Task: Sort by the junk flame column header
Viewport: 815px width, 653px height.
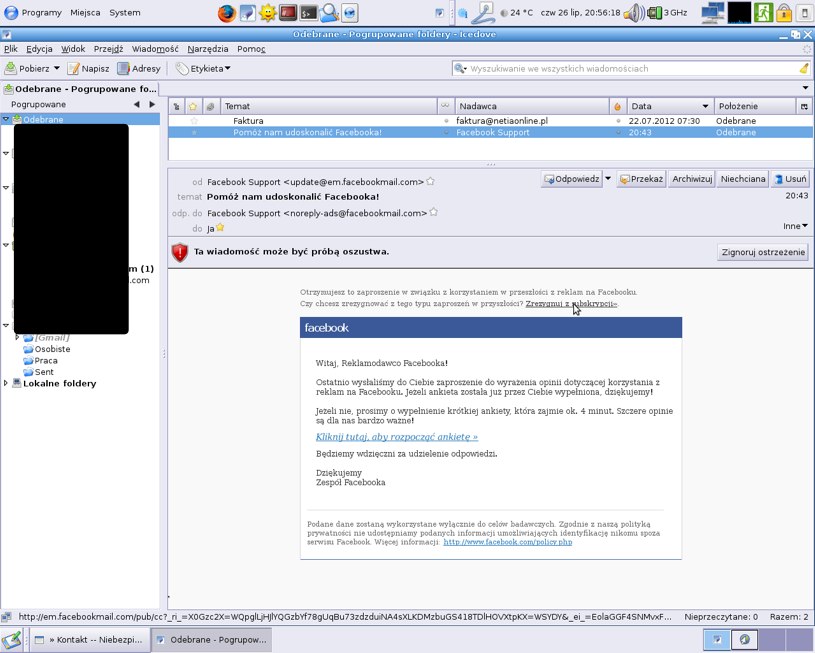Action: 617,106
